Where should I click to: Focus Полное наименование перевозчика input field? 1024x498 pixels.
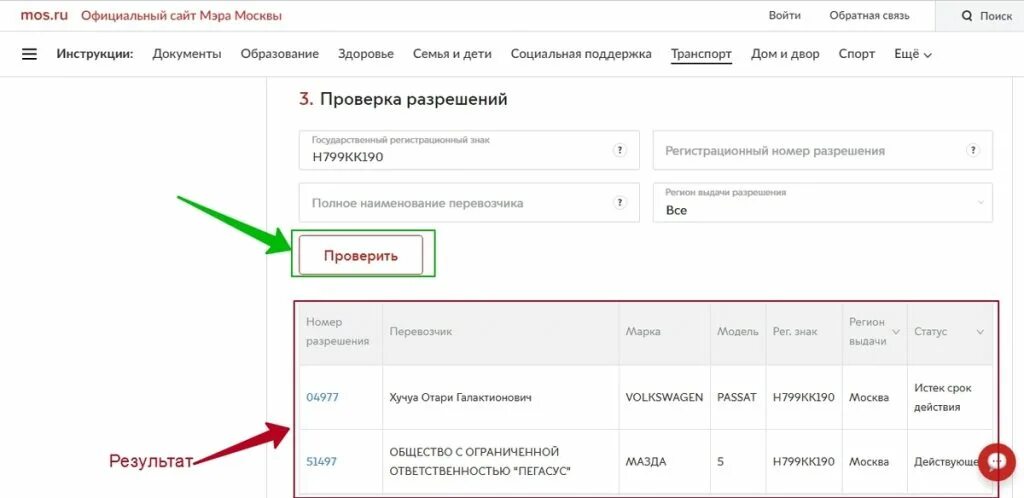469,202
